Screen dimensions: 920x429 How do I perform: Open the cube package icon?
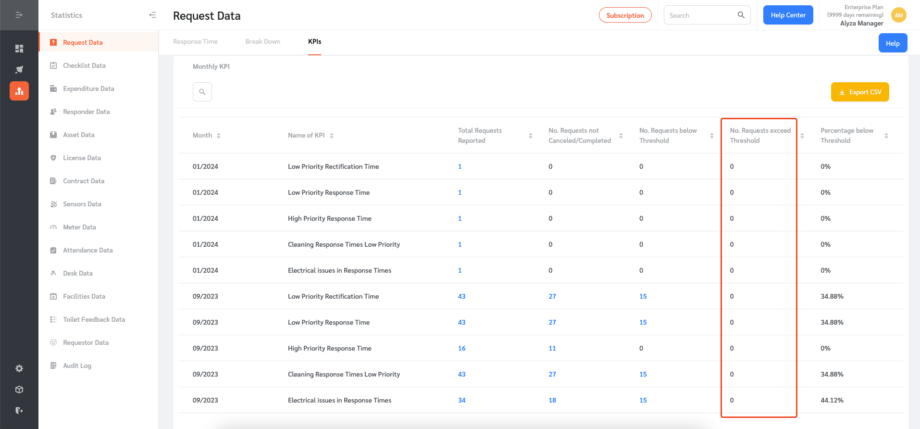pyautogui.click(x=19, y=390)
